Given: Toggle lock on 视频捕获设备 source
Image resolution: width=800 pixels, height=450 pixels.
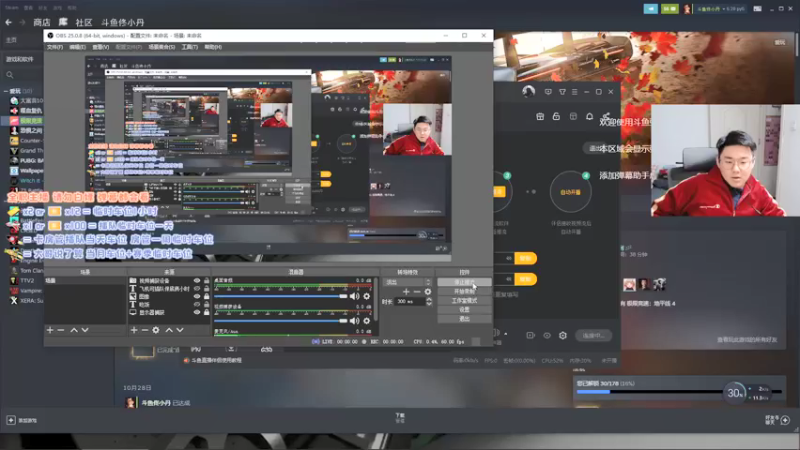Looking at the screenshot, I should click(x=207, y=281).
